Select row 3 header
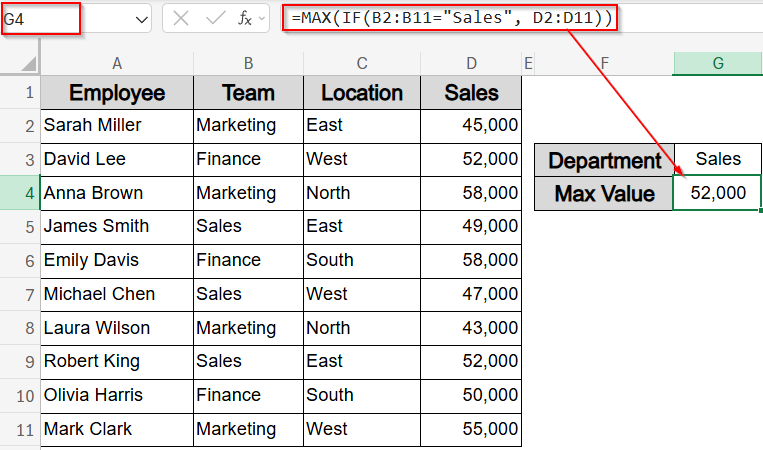The height and width of the screenshot is (450, 763). point(20,160)
